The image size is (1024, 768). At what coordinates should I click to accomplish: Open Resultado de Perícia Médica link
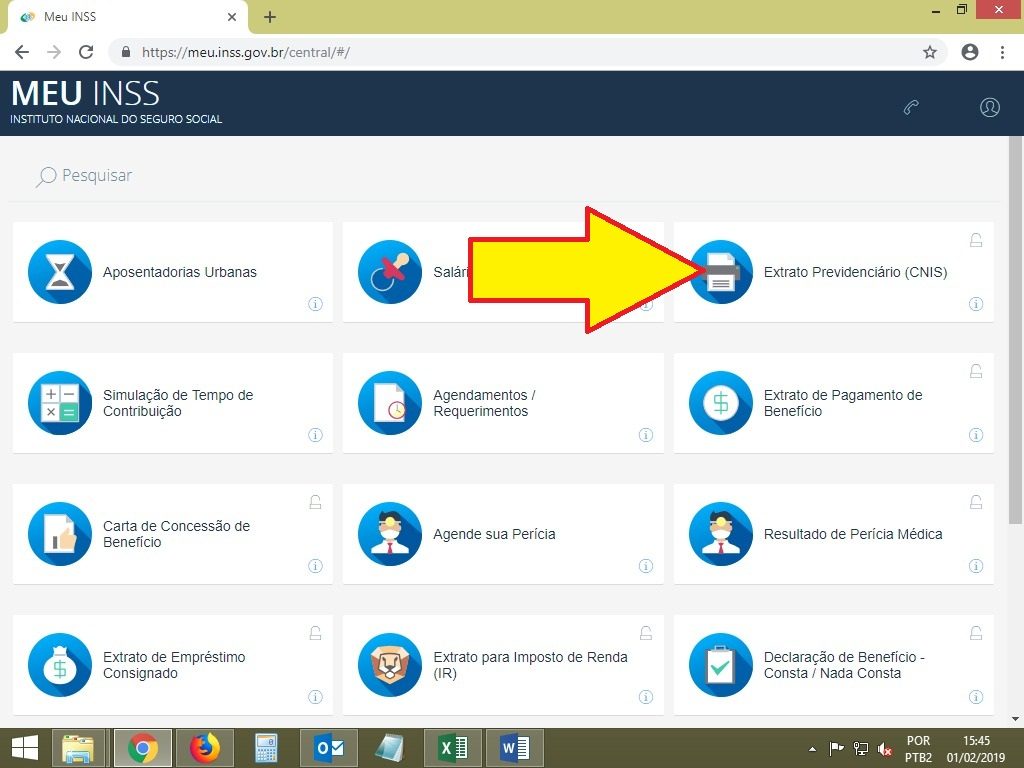point(853,534)
